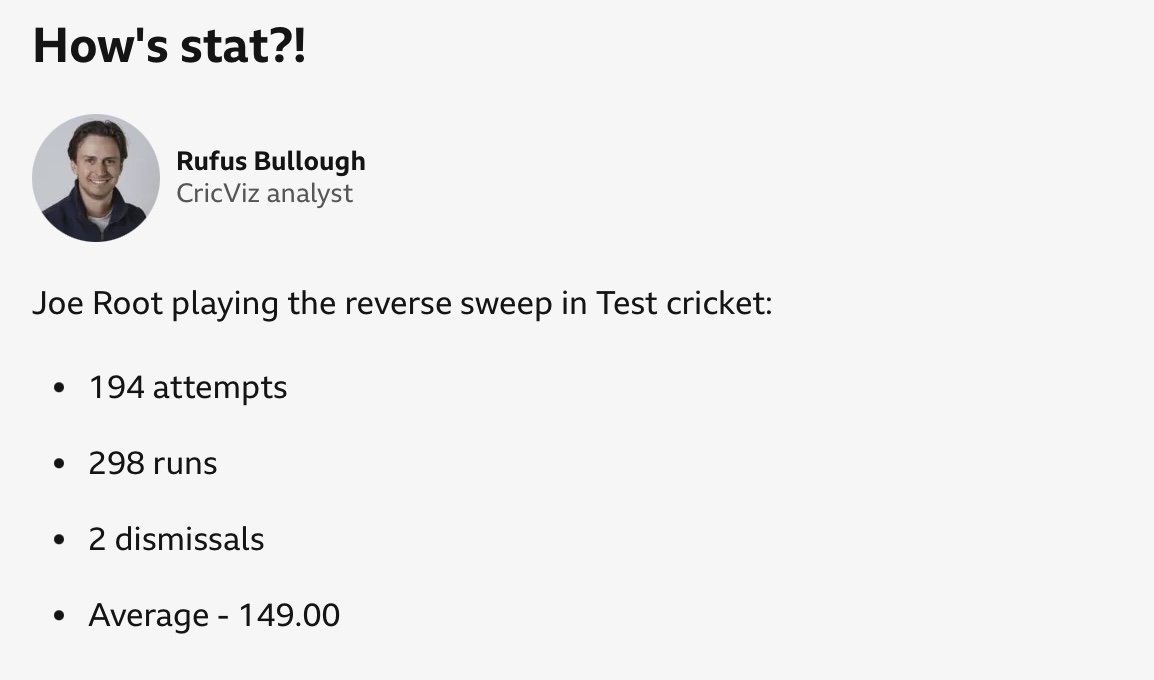Click the bullet point beside Average

(60, 615)
